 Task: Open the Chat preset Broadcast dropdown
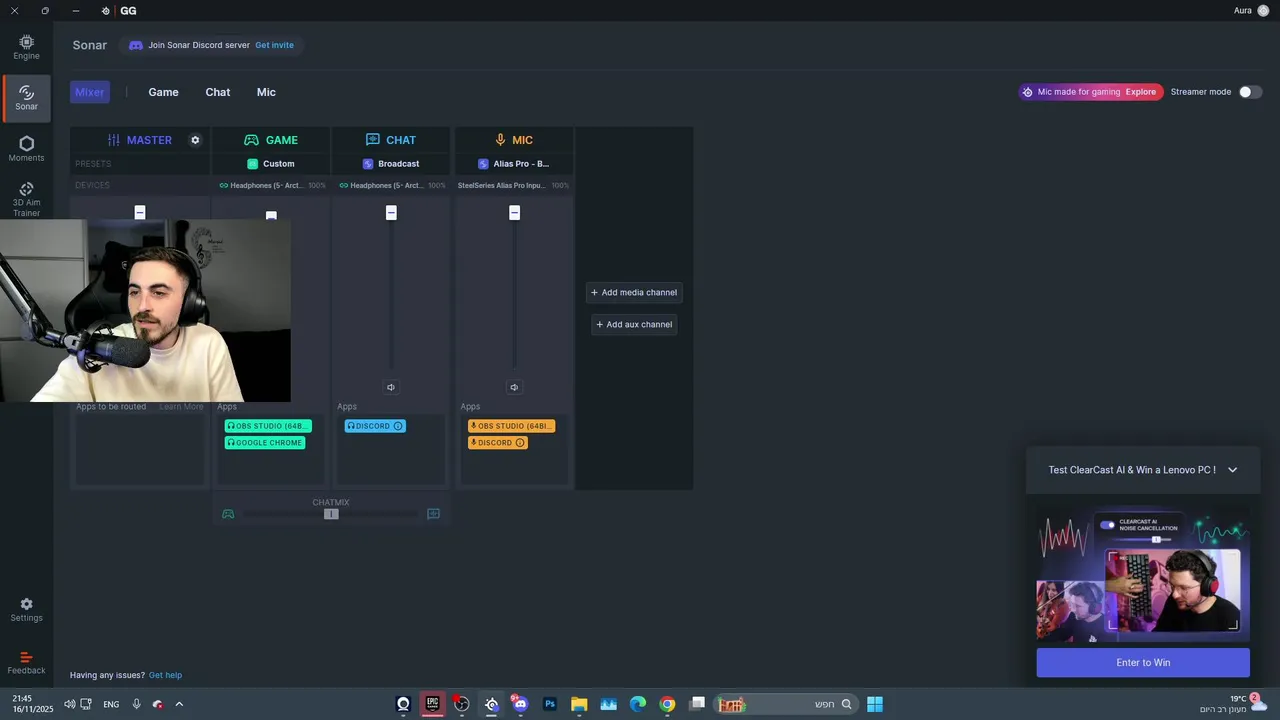391,164
